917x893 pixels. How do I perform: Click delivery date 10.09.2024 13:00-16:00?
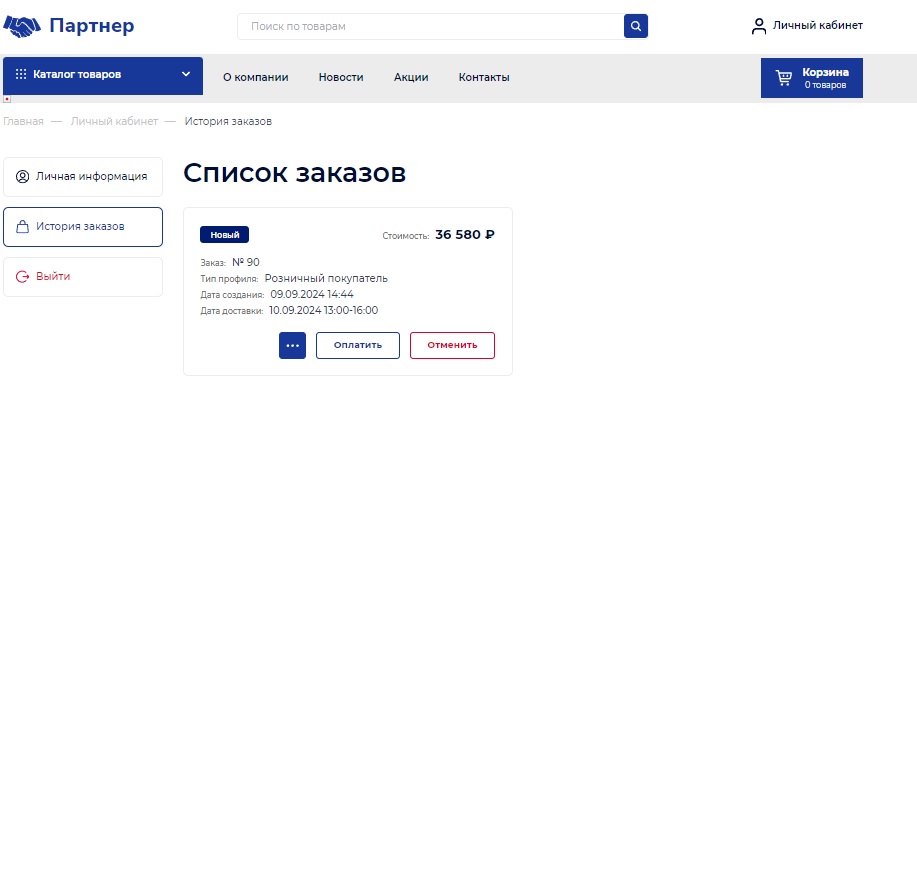pos(323,311)
